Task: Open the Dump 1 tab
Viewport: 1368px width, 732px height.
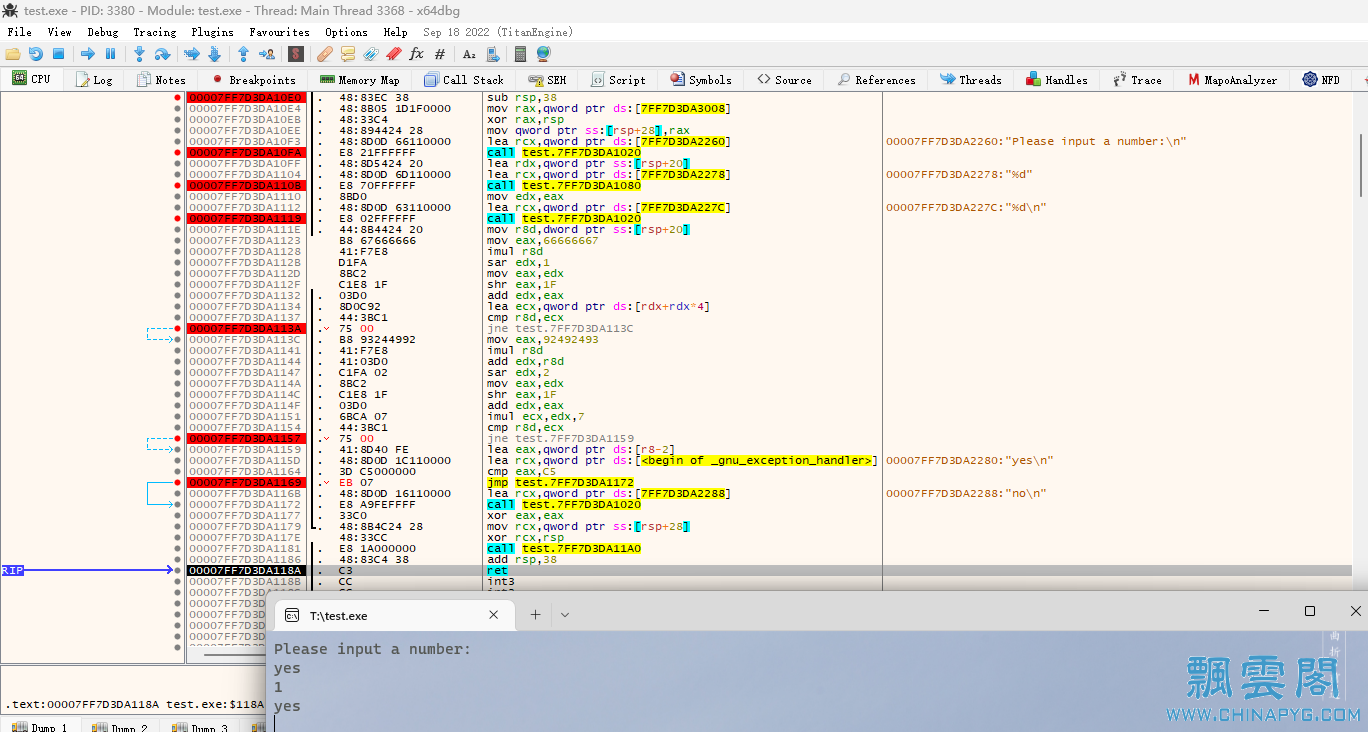Action: tap(42, 727)
